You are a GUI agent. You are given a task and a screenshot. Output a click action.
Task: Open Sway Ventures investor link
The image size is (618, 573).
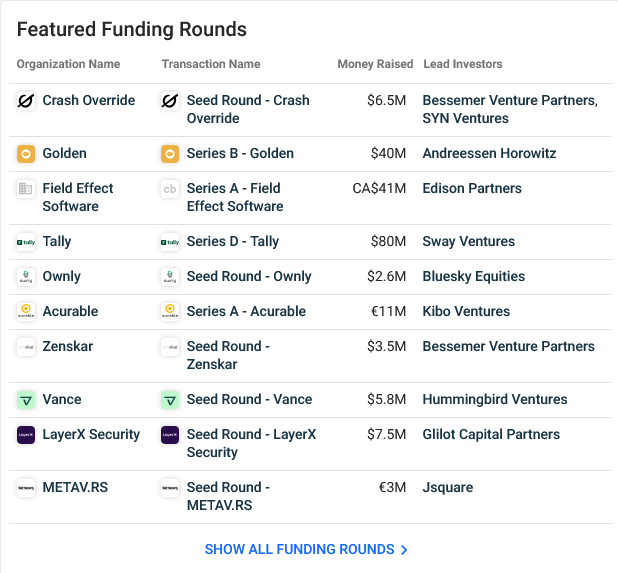tap(469, 241)
